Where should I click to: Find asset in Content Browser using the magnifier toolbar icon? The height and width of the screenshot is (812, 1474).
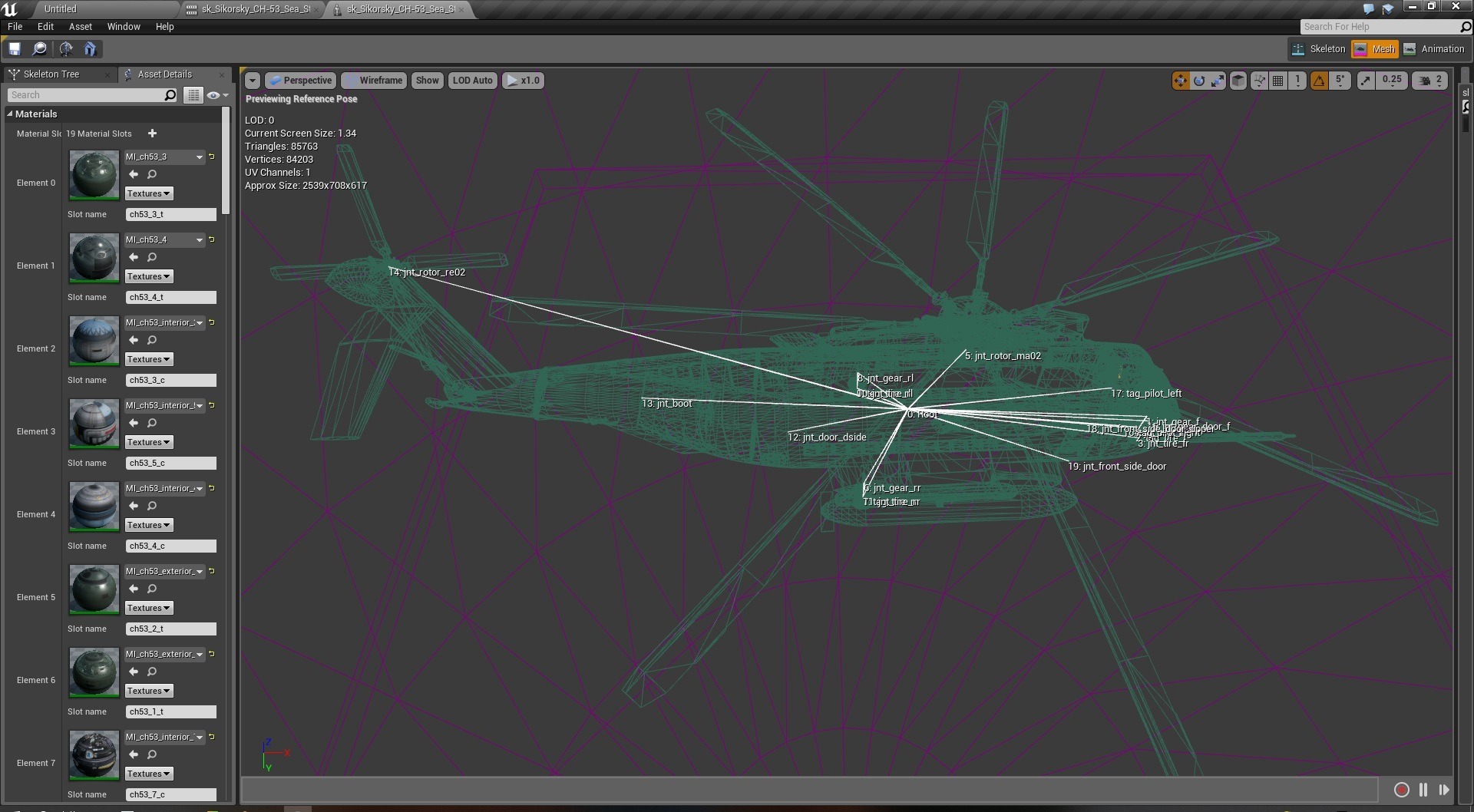(x=40, y=49)
